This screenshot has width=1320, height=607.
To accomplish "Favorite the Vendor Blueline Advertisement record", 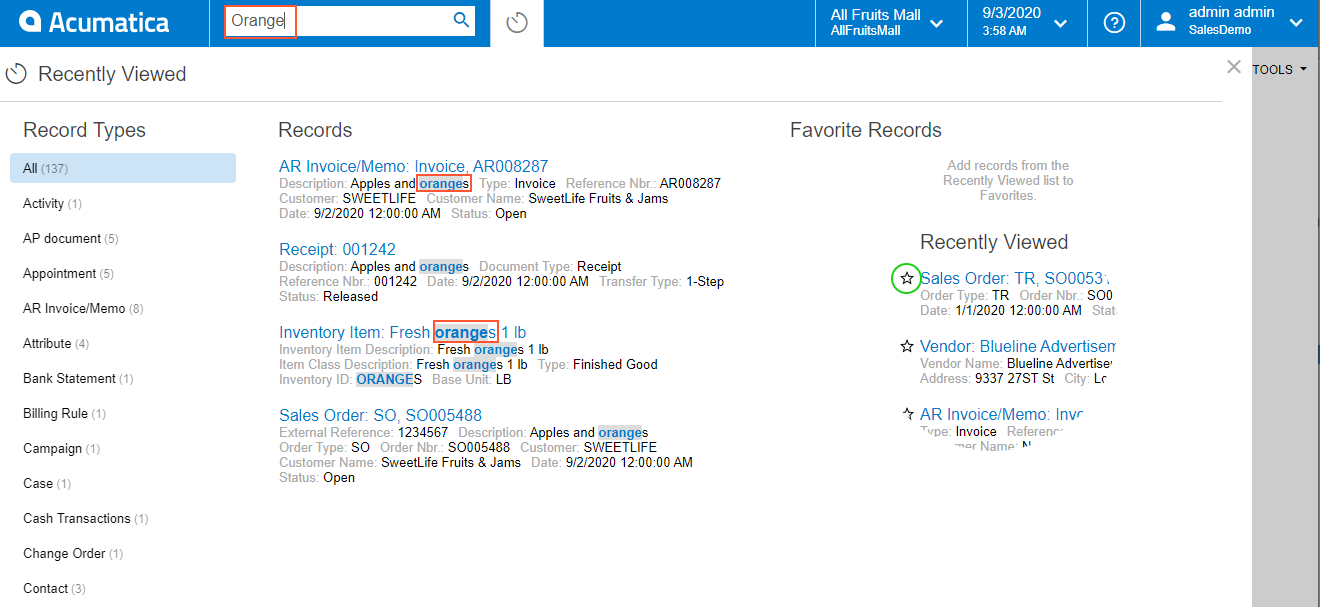I will click(906, 346).
